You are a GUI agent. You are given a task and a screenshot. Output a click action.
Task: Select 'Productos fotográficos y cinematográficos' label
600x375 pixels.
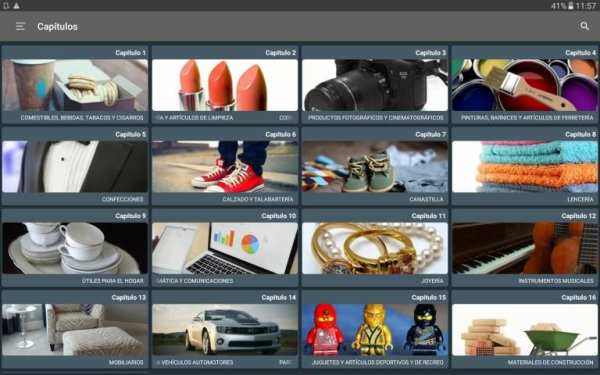[376, 117]
